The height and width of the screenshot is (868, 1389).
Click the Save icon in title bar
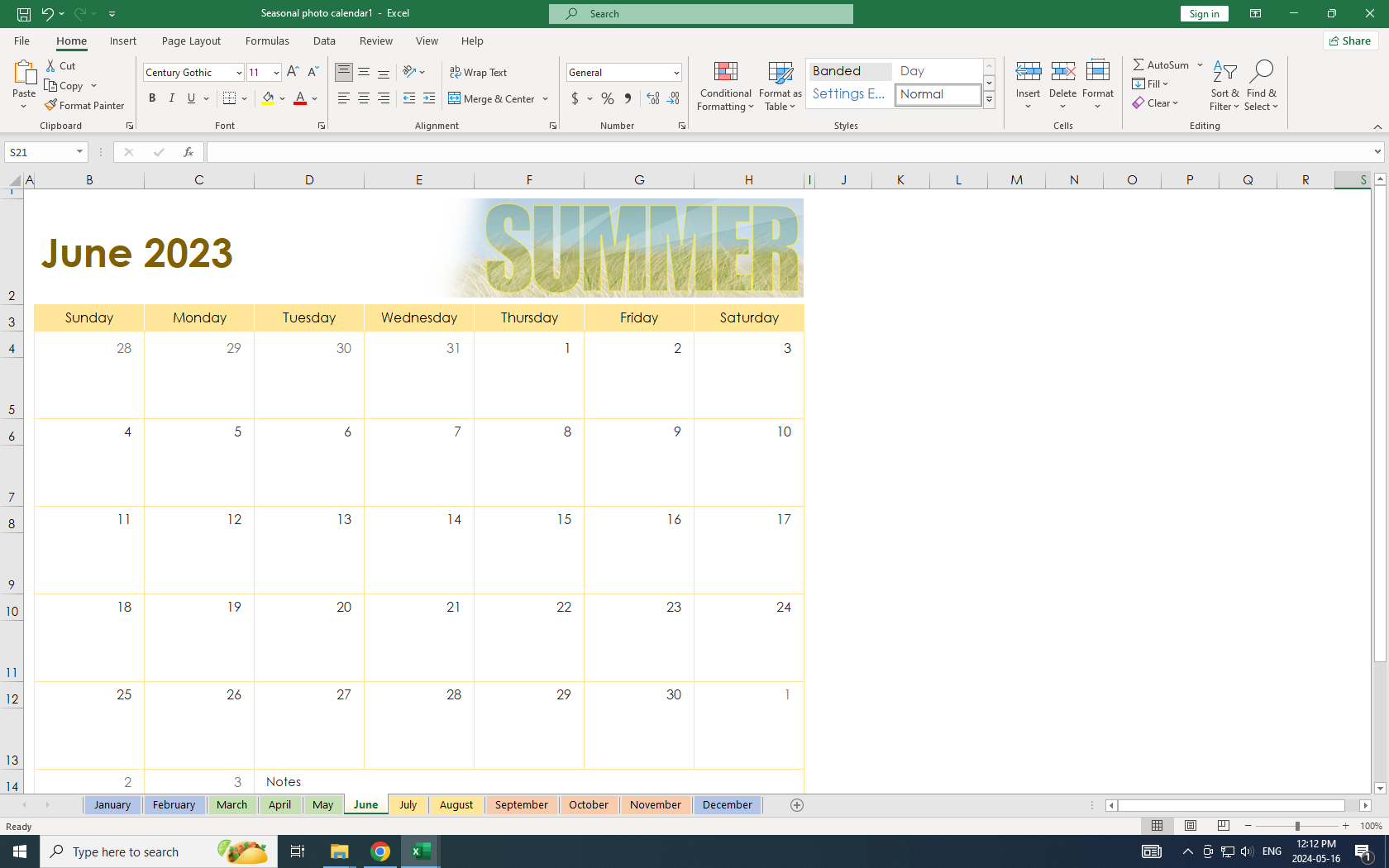[24, 14]
